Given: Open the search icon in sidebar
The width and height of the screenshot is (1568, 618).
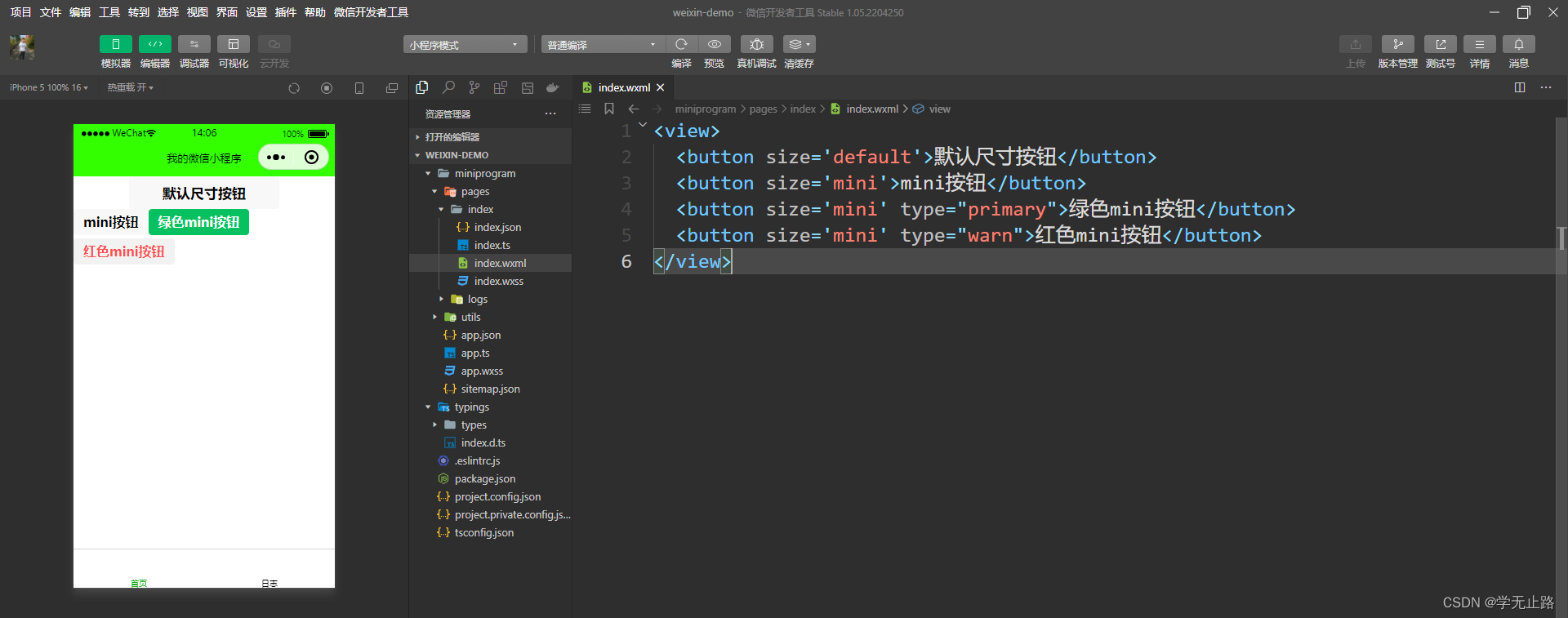Looking at the screenshot, I should point(448,87).
